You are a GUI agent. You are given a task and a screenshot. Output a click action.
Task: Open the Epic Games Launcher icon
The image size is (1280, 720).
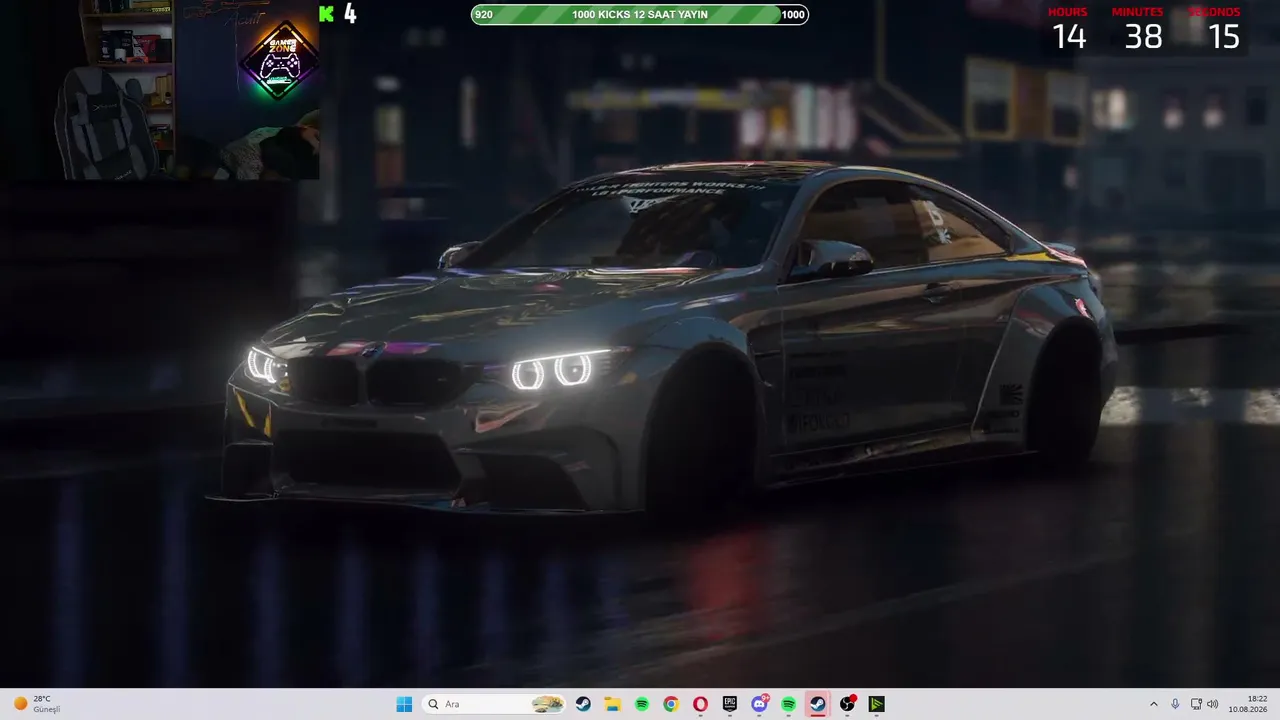pyautogui.click(x=730, y=704)
